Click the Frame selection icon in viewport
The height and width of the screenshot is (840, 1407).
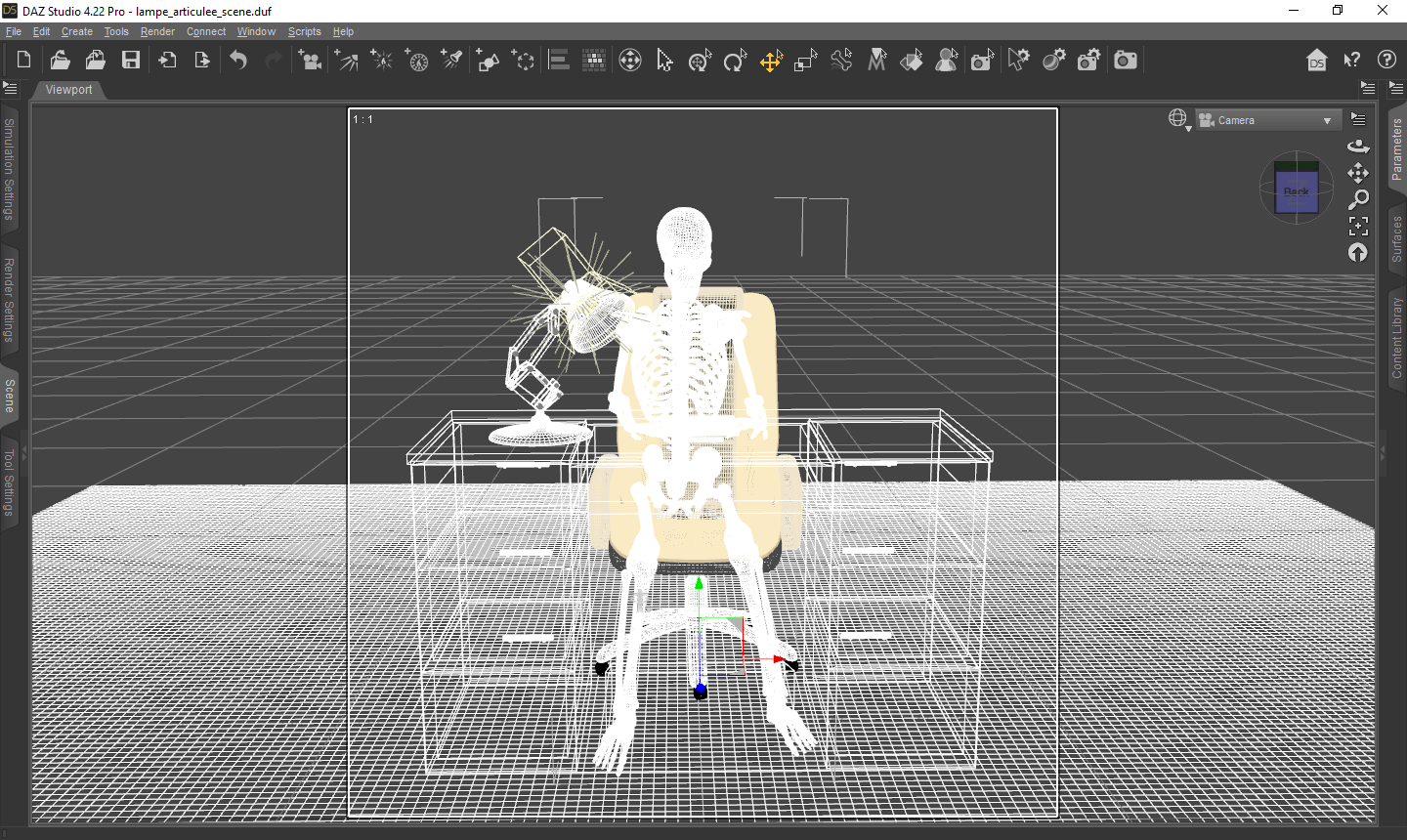[x=1358, y=227]
